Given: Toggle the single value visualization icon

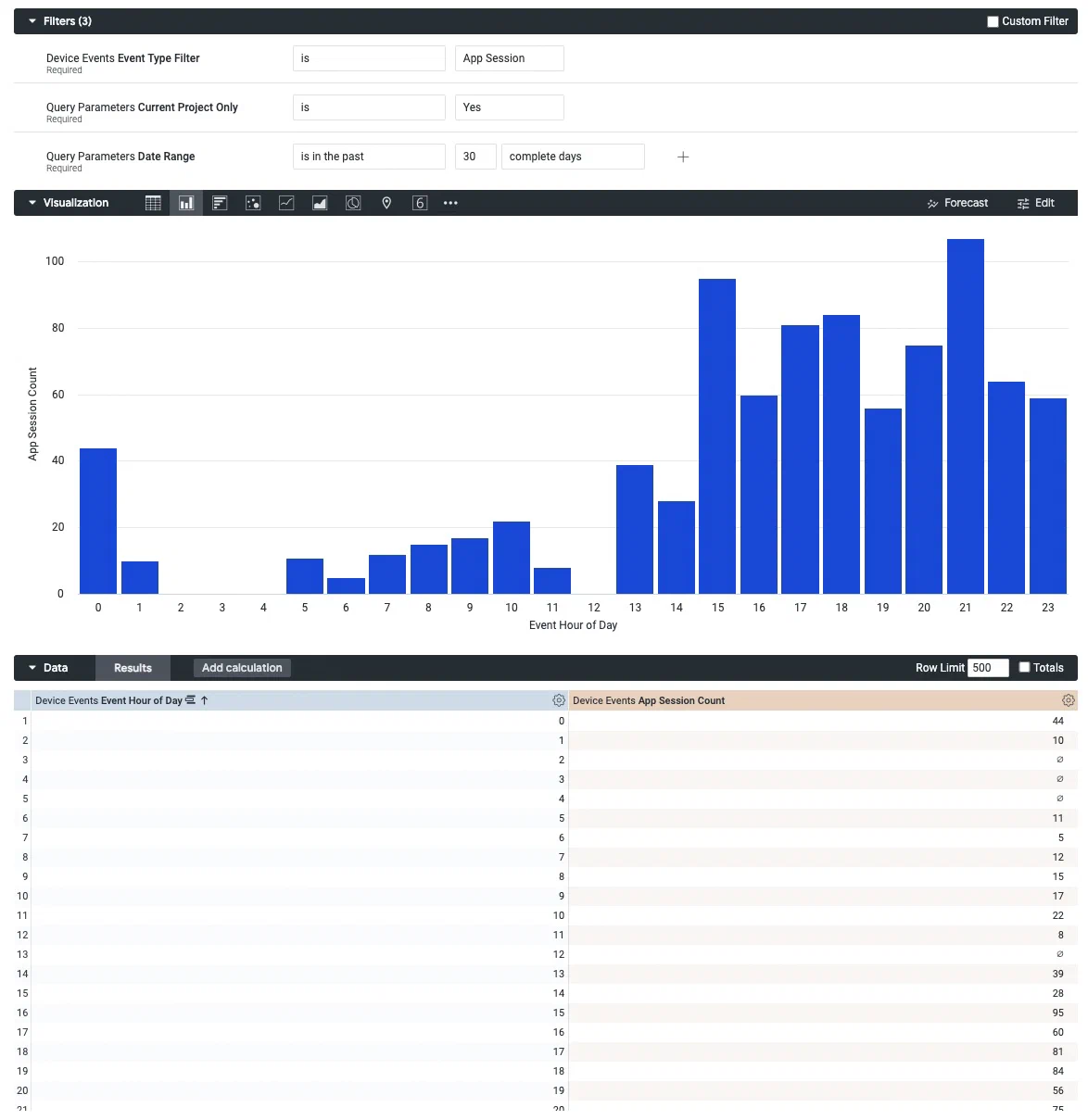Looking at the screenshot, I should pos(420,203).
